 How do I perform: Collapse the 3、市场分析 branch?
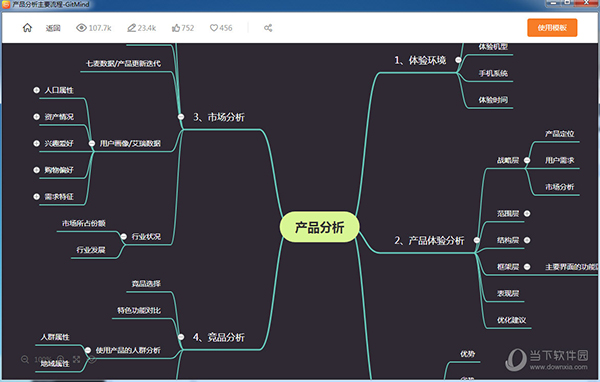point(181,116)
